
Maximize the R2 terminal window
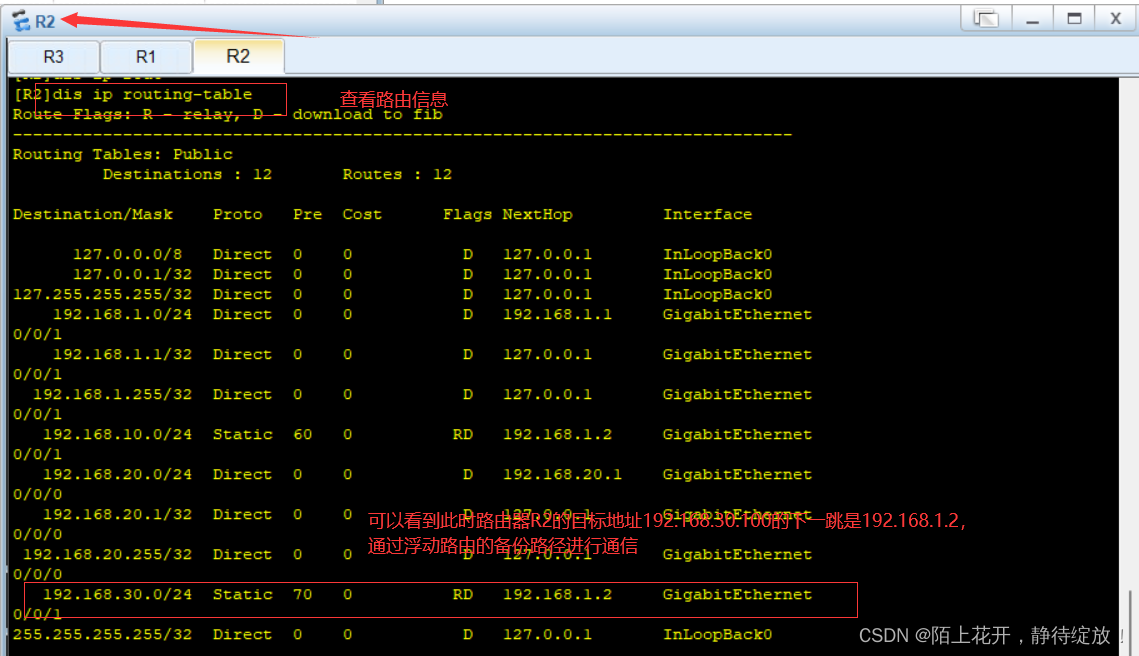[x=1074, y=18]
